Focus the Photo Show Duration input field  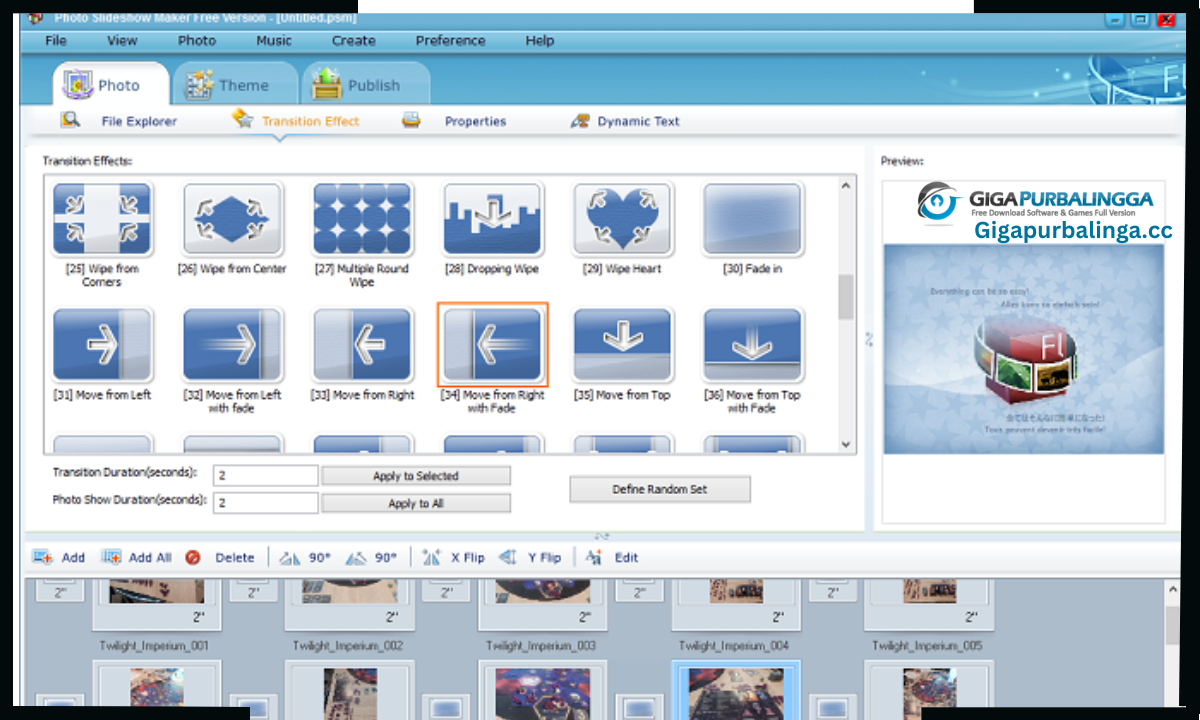pos(266,503)
